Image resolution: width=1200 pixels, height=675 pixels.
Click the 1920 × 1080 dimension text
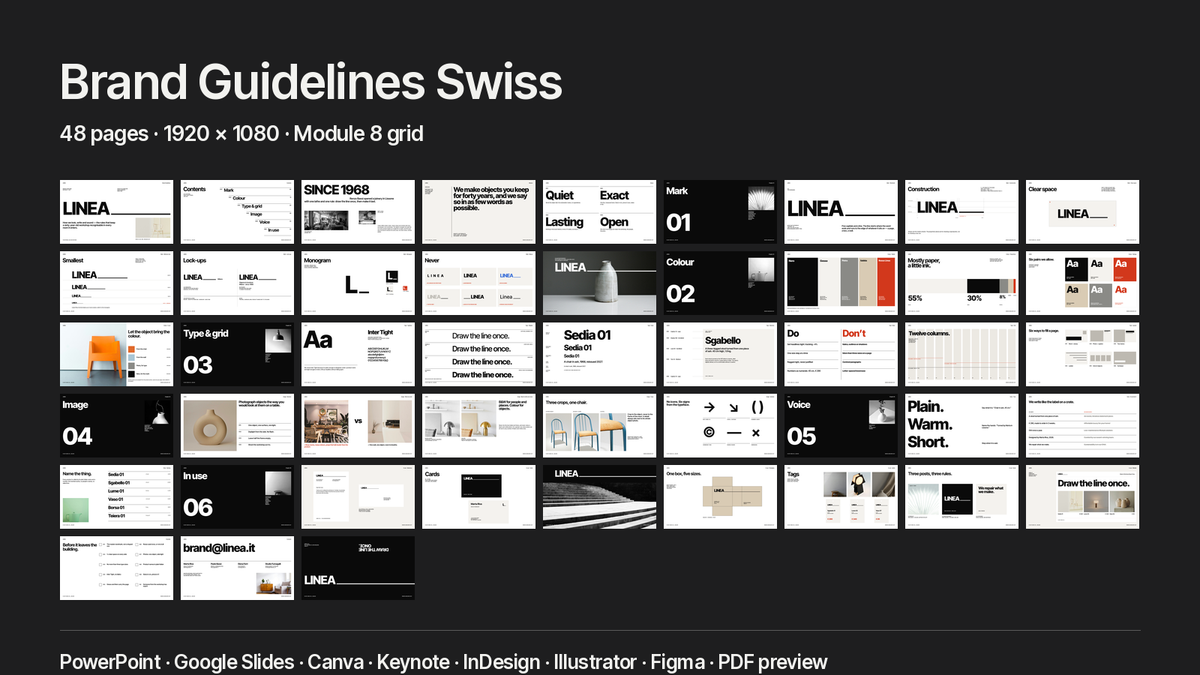coord(220,133)
